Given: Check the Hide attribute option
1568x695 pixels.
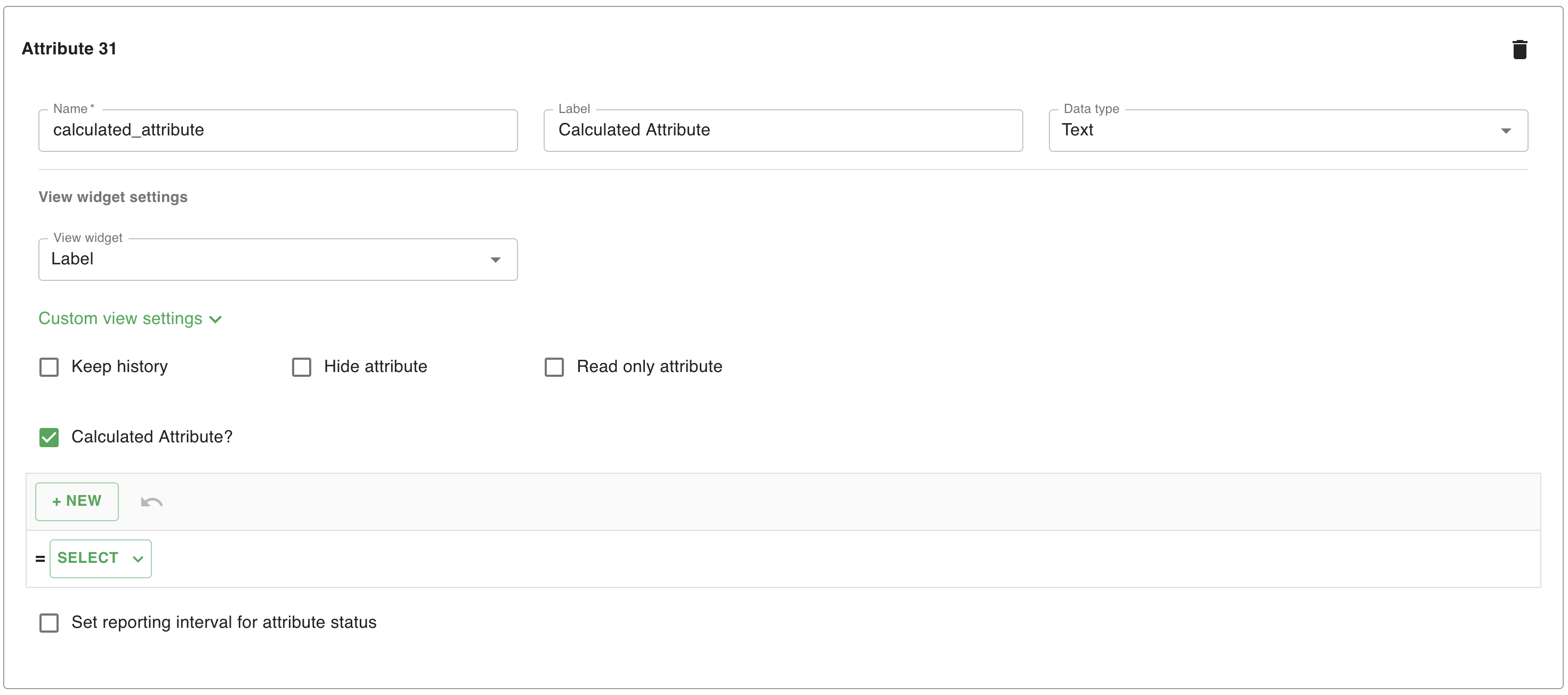Looking at the screenshot, I should (302, 367).
